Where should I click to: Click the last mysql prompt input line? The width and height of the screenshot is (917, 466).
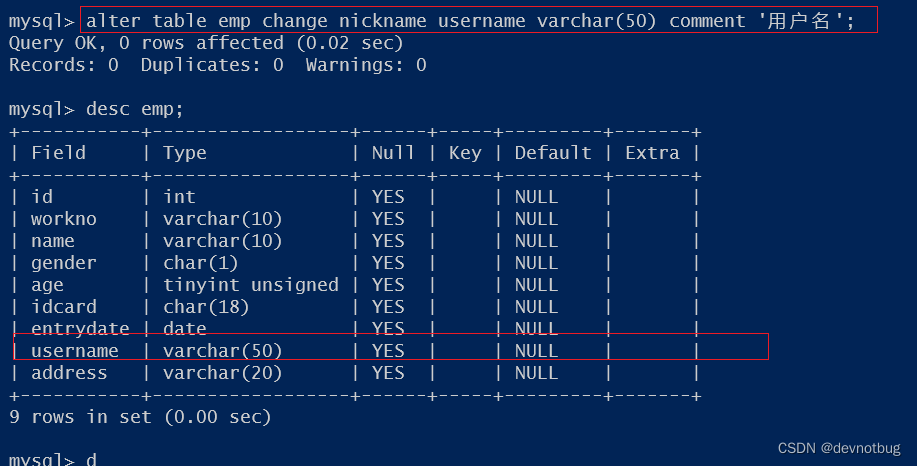[x=53, y=459]
